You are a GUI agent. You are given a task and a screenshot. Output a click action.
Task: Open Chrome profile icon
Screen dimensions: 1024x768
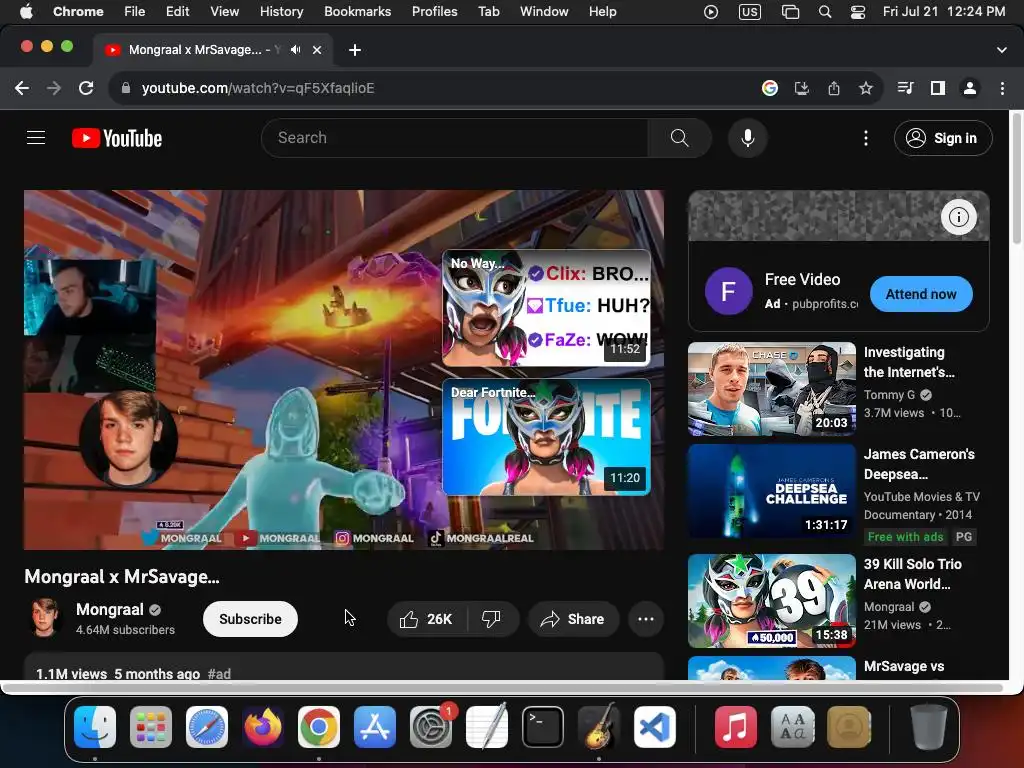click(970, 88)
